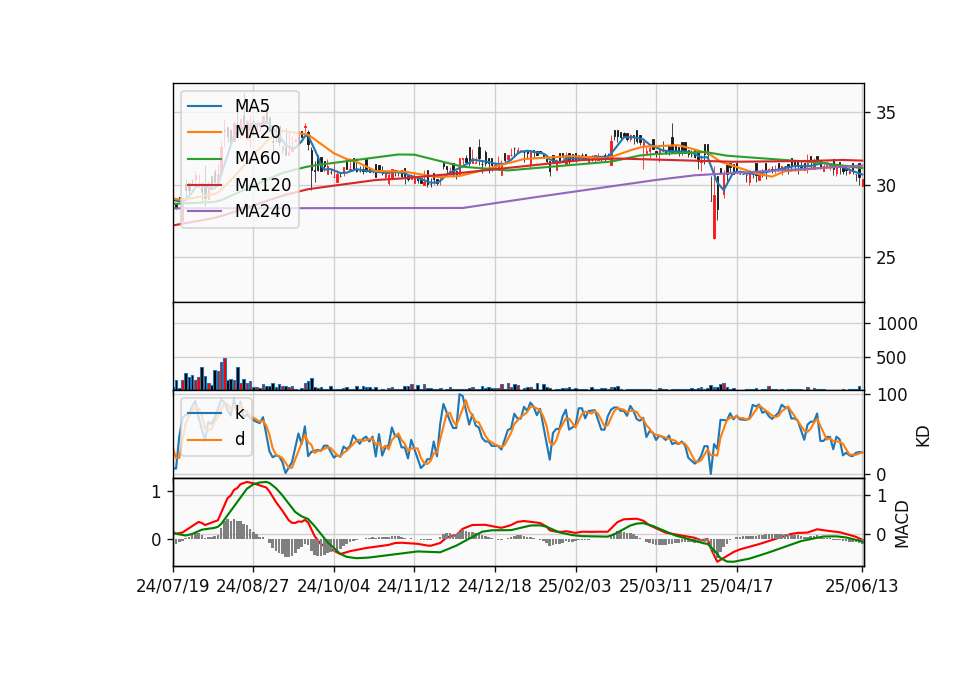Click the price axis value 35
This screenshot has height=690, width=960.
tap(886, 113)
